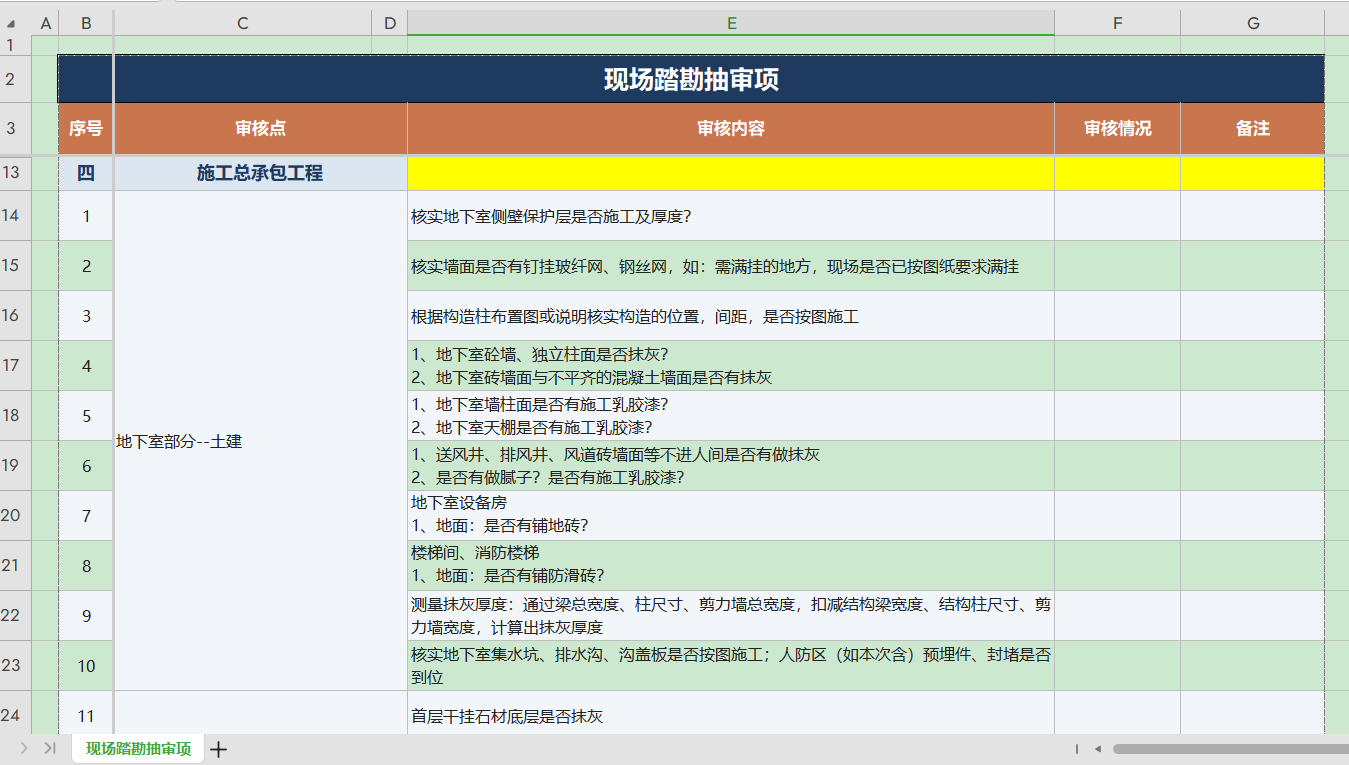Click the 审核内容 header cell
The width and height of the screenshot is (1349, 765).
(x=731, y=129)
